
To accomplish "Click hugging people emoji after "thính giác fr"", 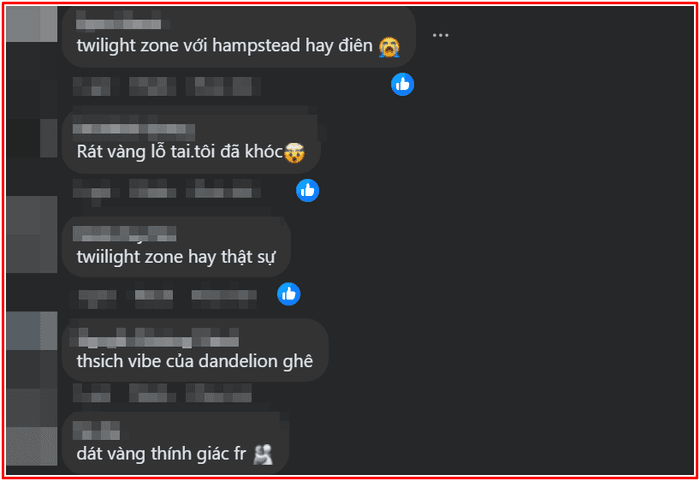I will point(263,454).
